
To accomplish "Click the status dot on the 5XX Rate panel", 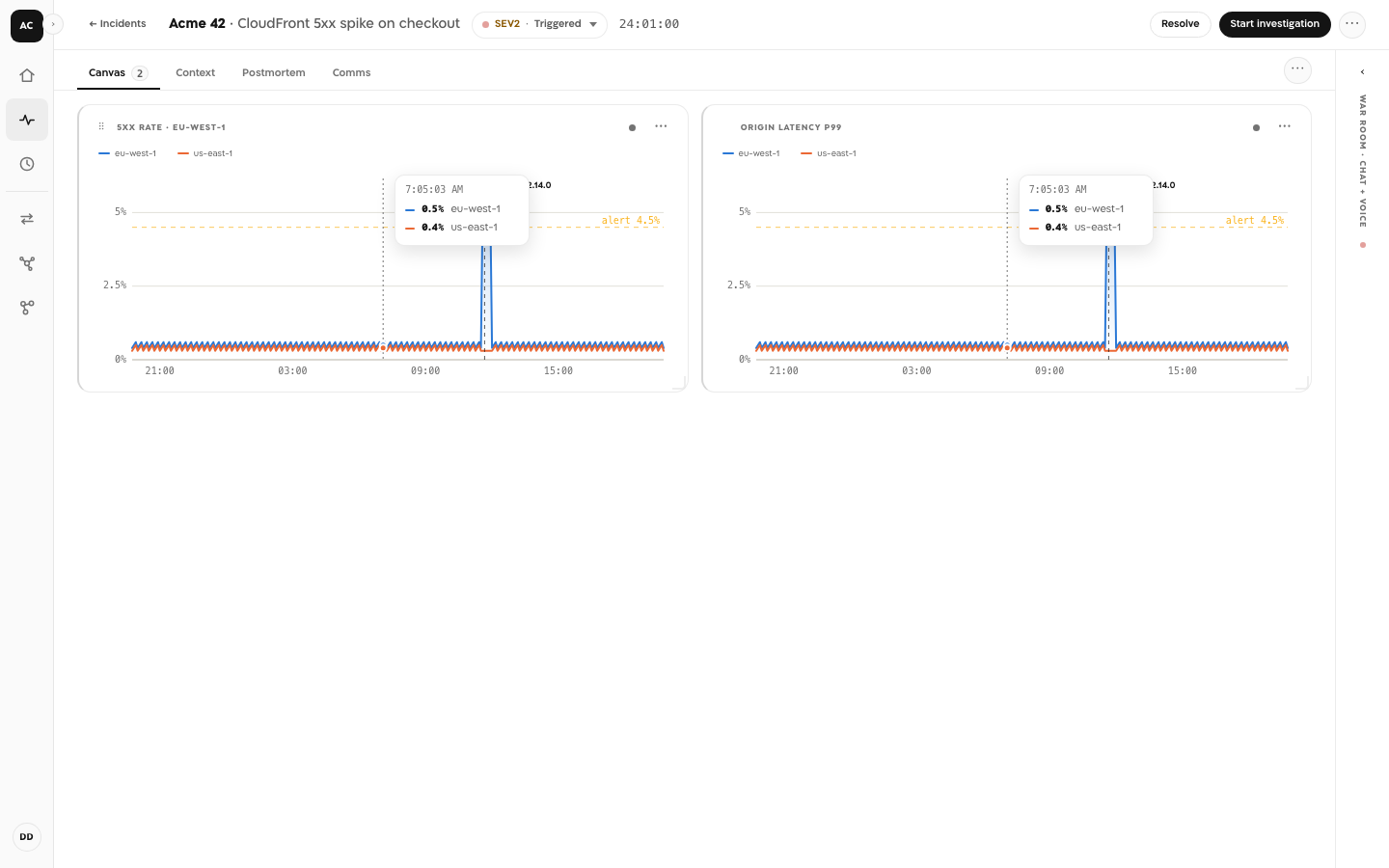I will [632, 127].
